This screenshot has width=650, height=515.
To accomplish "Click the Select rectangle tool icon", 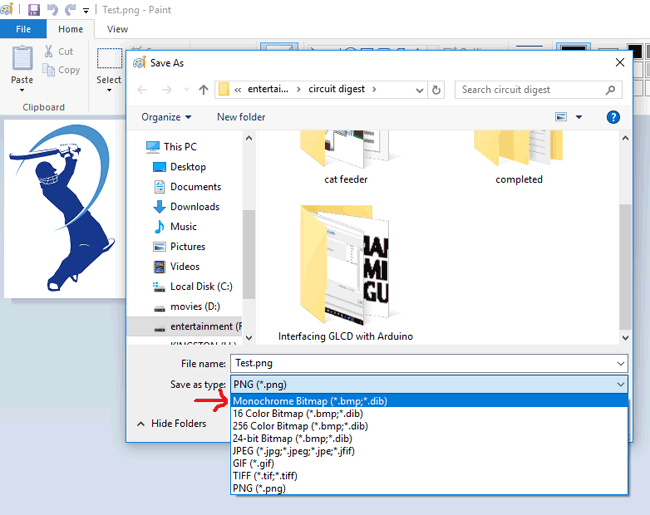I will 109,58.
